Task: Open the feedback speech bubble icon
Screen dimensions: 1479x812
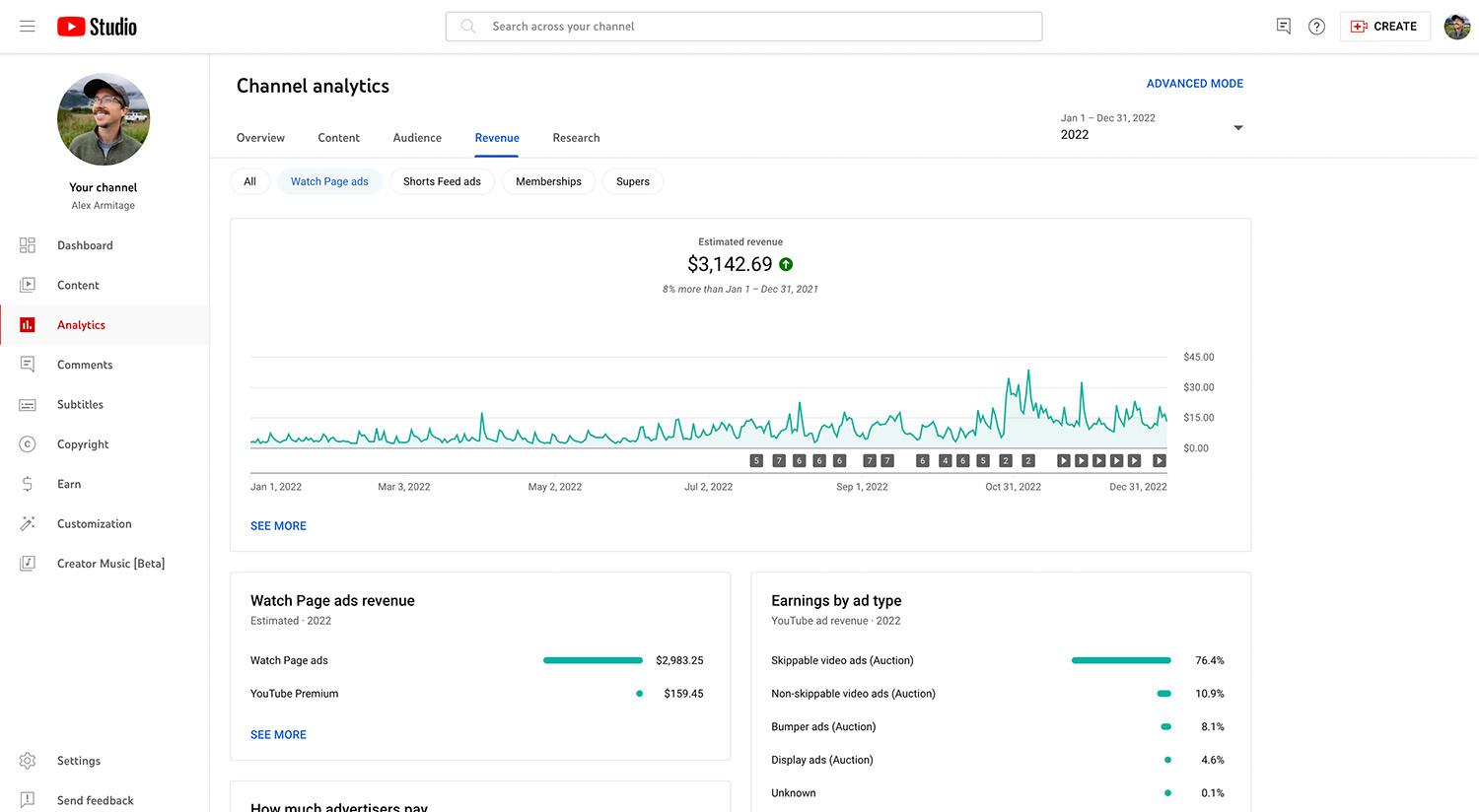Action: [1283, 27]
